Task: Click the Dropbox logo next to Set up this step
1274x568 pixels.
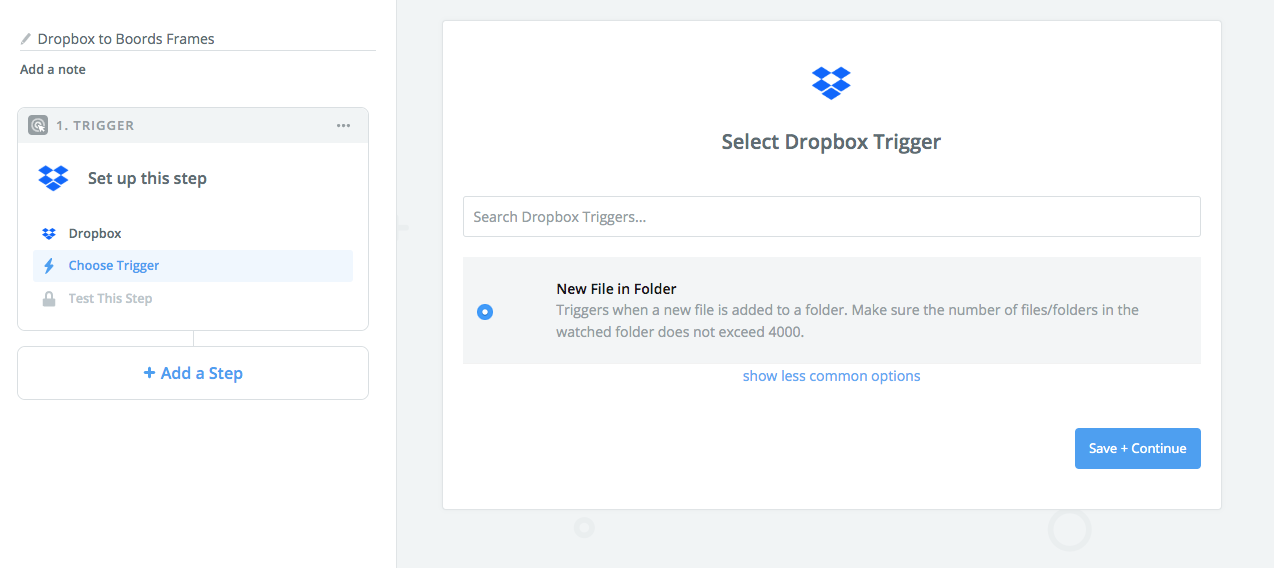Action: pyautogui.click(x=53, y=178)
